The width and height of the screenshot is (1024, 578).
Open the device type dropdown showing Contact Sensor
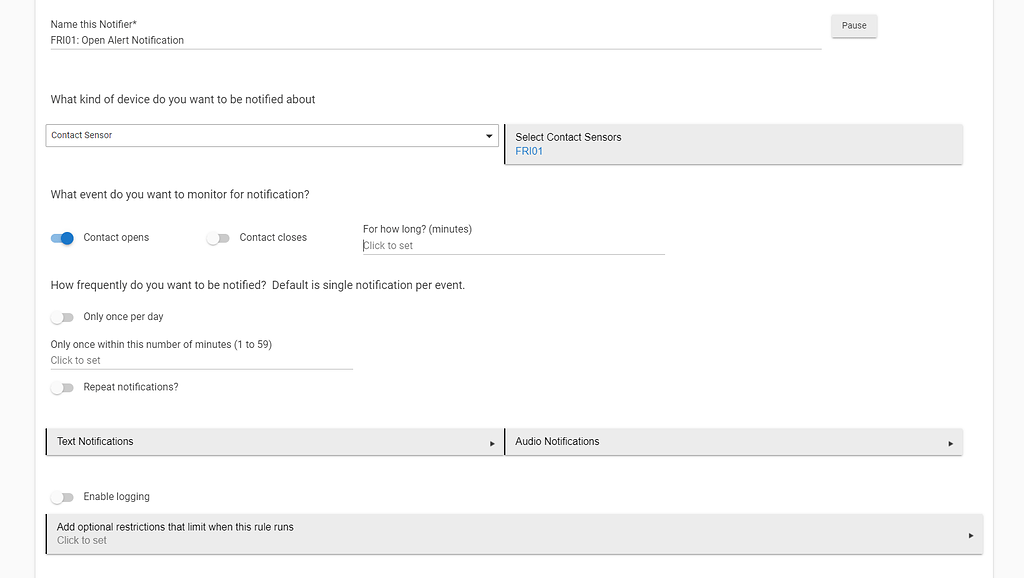point(270,135)
